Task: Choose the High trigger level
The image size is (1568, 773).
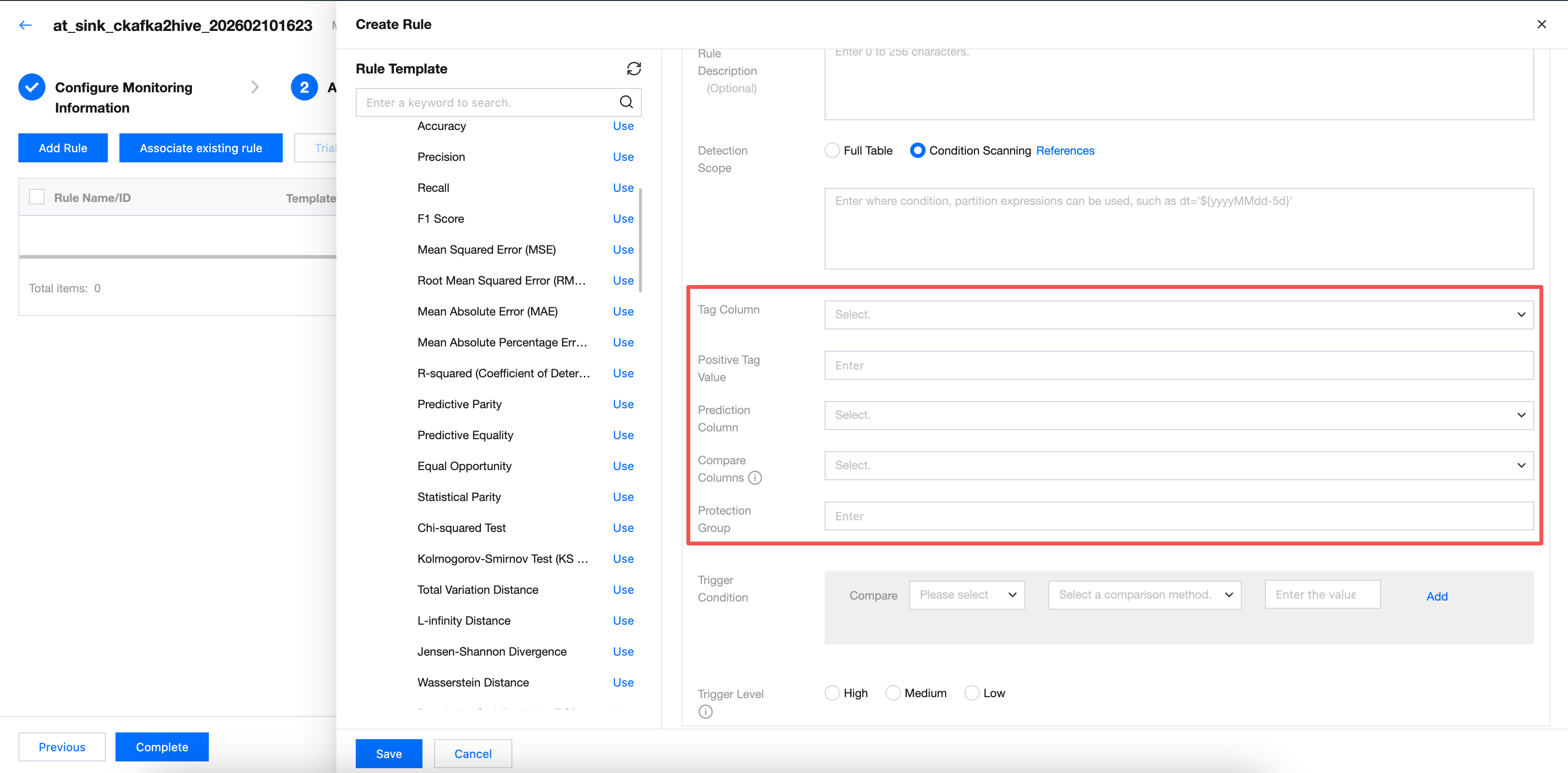Action: (x=832, y=693)
